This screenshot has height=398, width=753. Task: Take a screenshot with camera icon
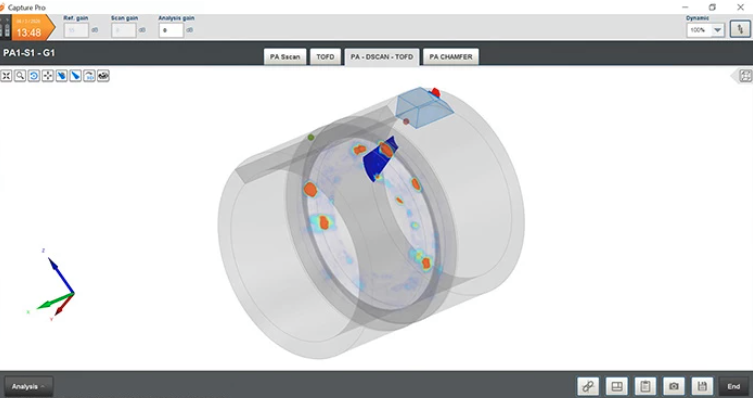pyautogui.click(x=674, y=386)
